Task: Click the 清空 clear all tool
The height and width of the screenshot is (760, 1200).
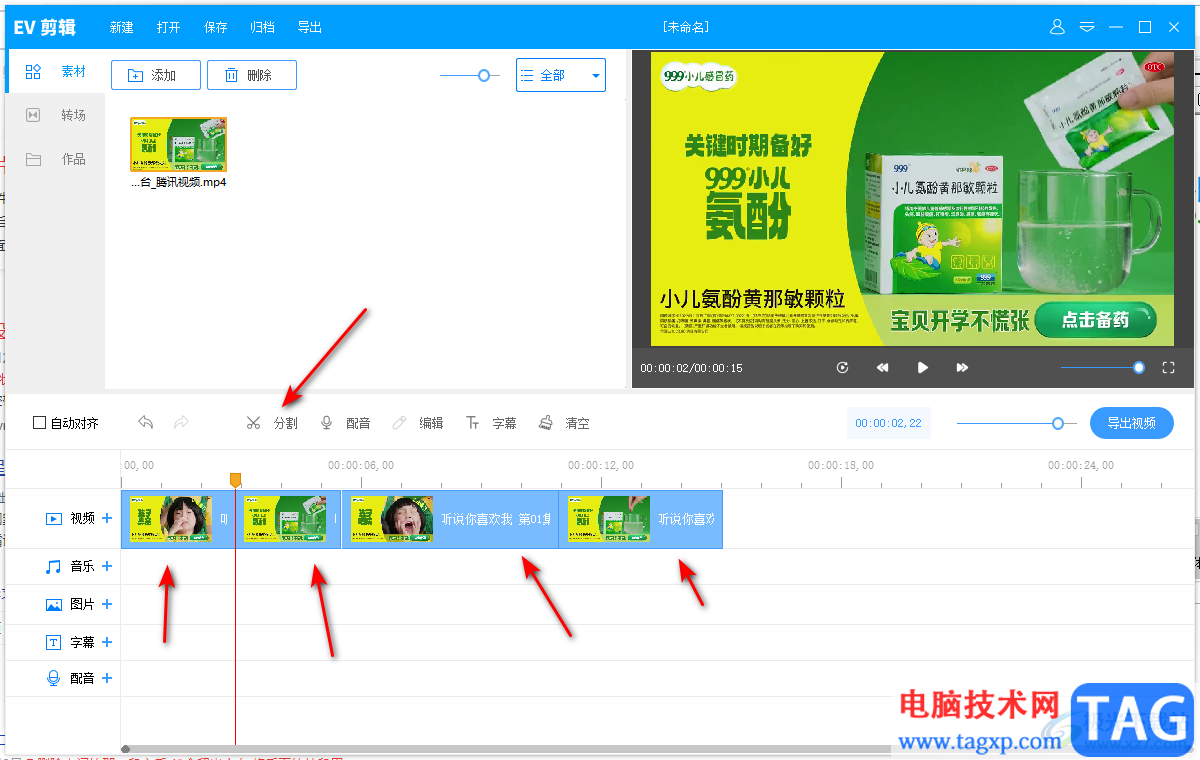Action: coord(564,423)
